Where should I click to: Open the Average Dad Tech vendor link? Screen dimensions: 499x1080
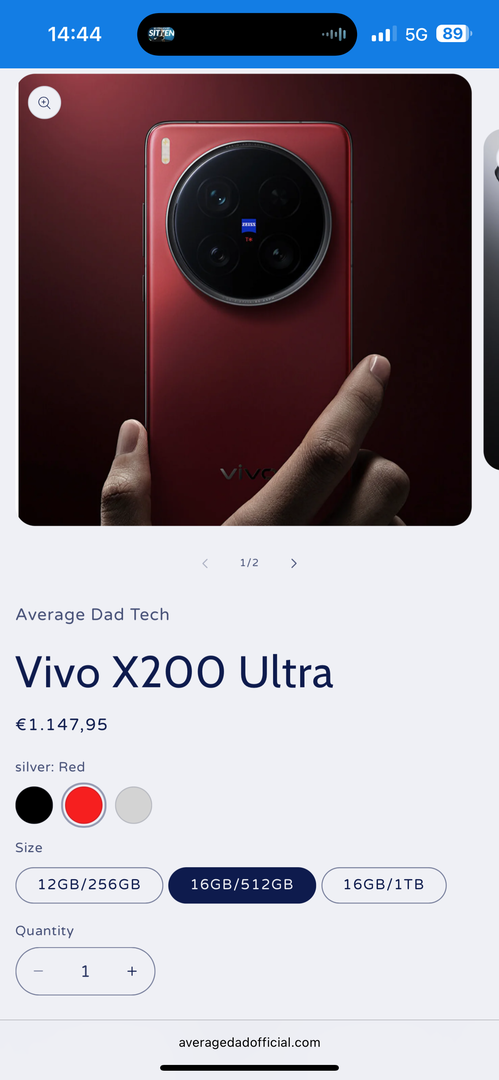tap(92, 614)
